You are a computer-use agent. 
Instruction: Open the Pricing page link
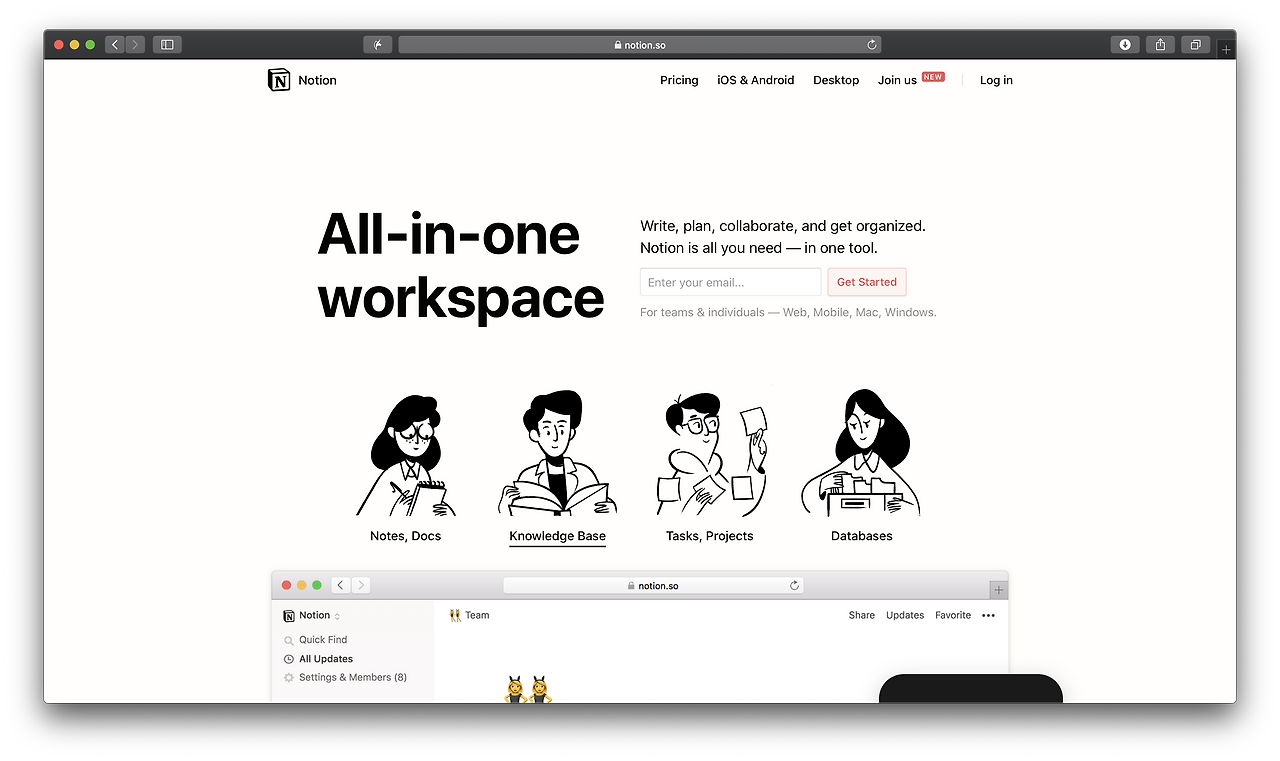[x=679, y=80]
